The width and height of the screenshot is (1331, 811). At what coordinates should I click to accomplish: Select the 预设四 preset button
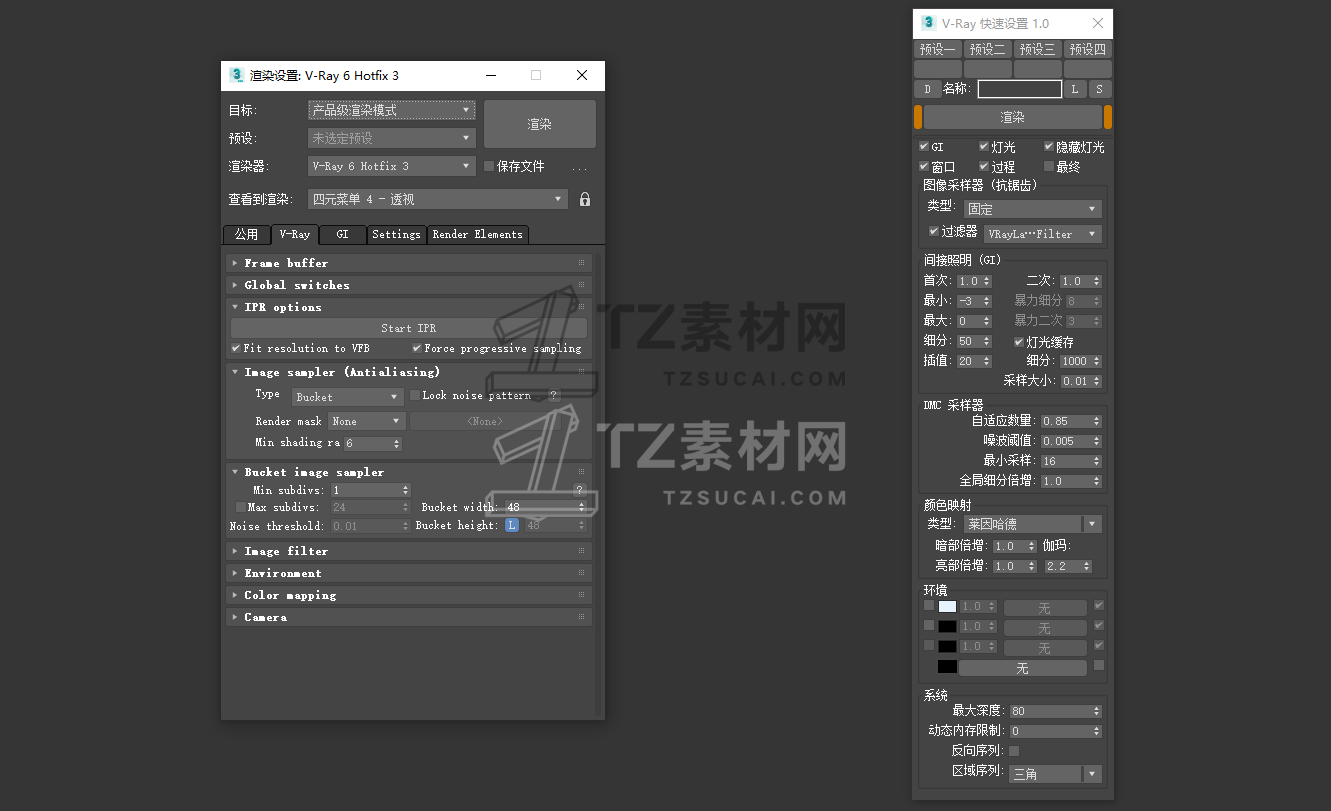coord(1088,49)
